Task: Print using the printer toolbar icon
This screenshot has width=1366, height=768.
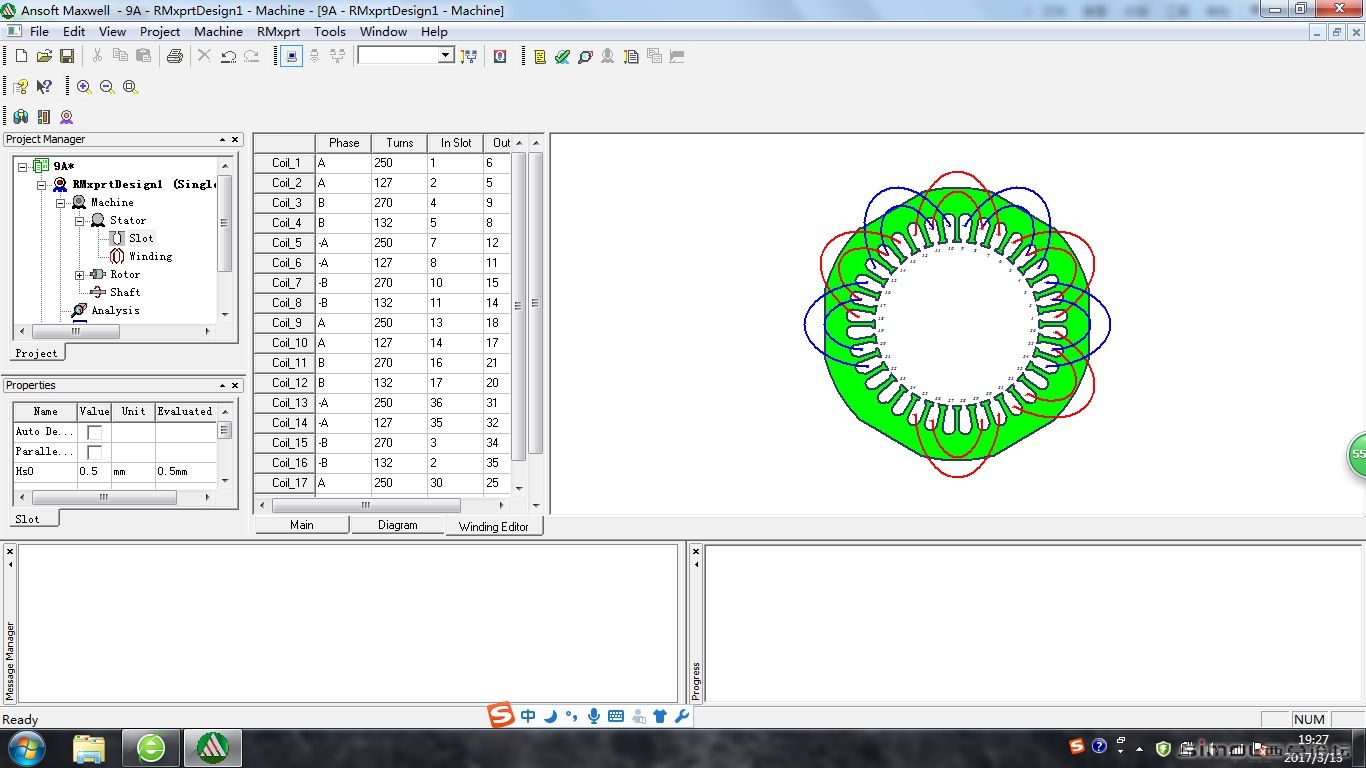Action: 175,56
